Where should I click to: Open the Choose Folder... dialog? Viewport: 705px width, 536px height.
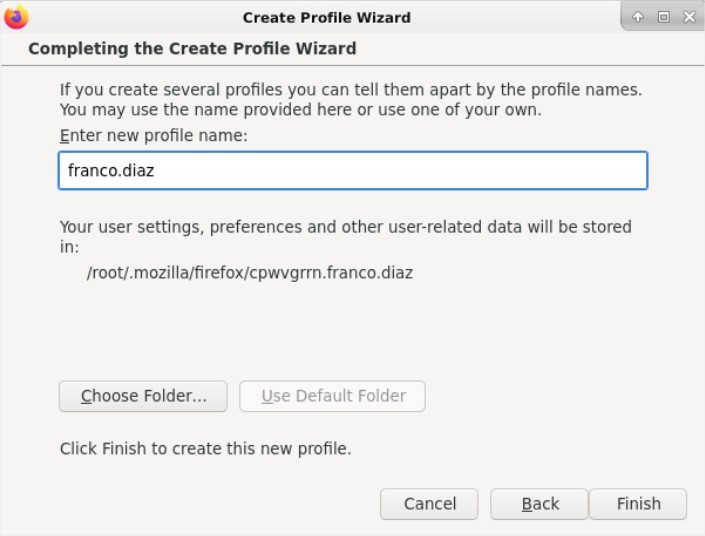pyautogui.click(x=143, y=396)
